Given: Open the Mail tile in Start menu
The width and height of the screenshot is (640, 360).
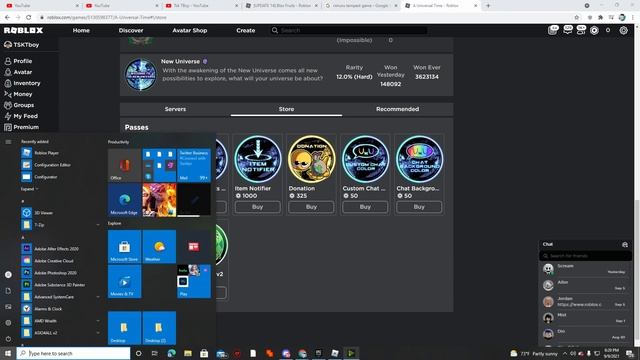Looking at the screenshot, I should pyautogui.click(x=194, y=165).
